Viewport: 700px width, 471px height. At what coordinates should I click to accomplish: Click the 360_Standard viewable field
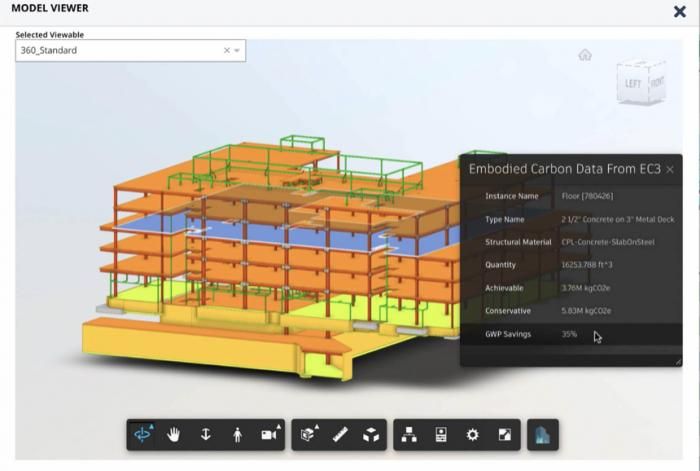[130, 50]
